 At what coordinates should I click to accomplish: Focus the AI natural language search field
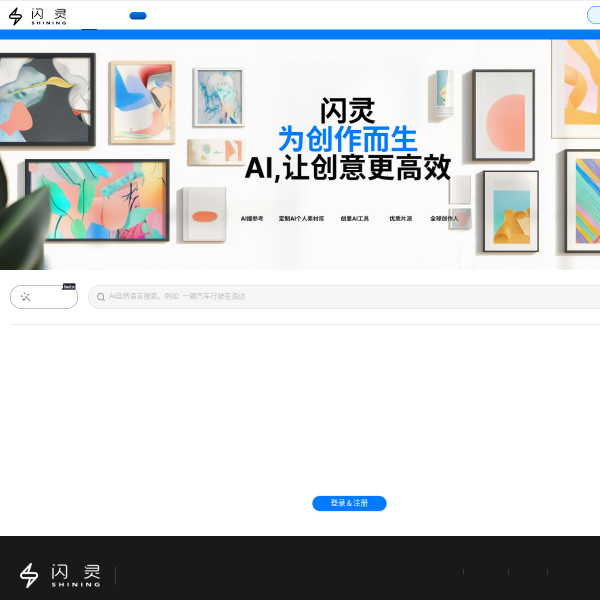pyautogui.click(x=344, y=297)
